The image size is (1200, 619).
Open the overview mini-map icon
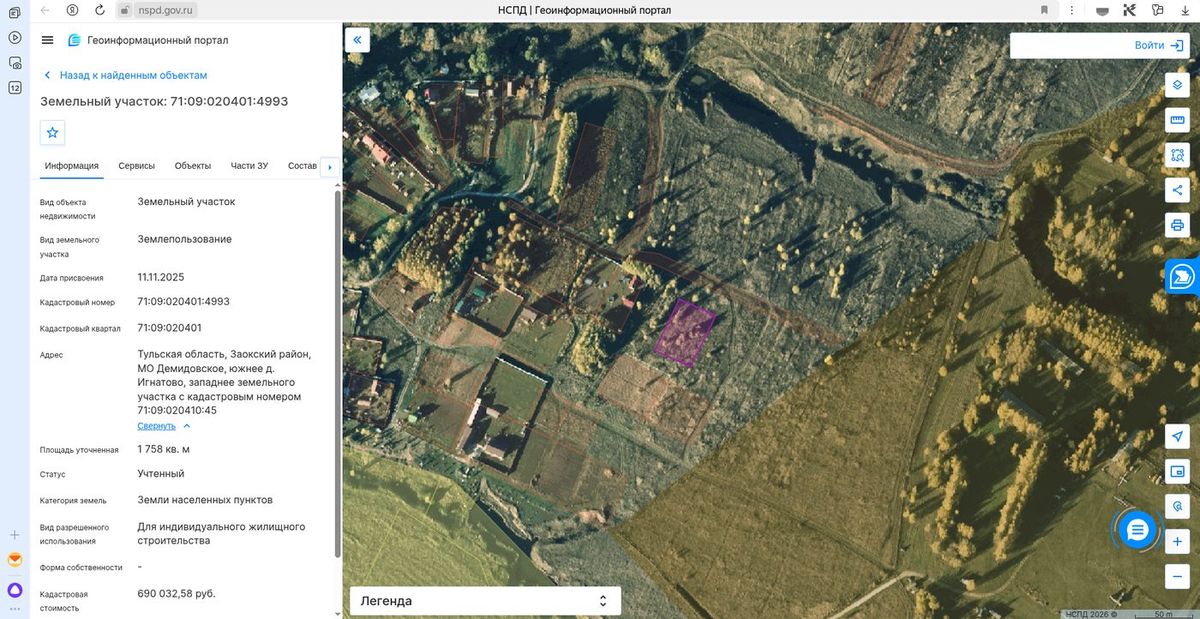coord(1177,472)
